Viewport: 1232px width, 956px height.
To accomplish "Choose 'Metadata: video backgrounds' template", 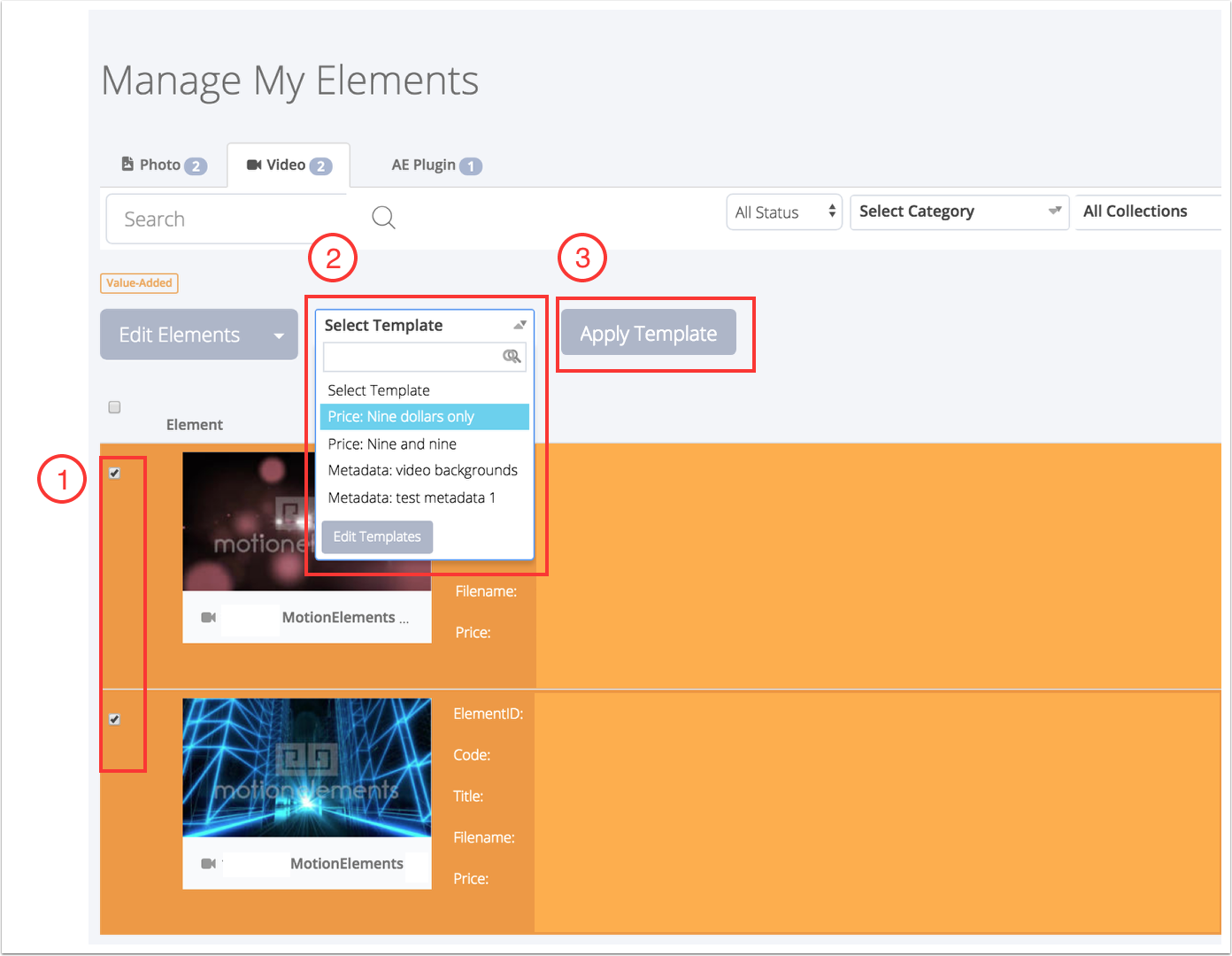I will click(x=425, y=470).
